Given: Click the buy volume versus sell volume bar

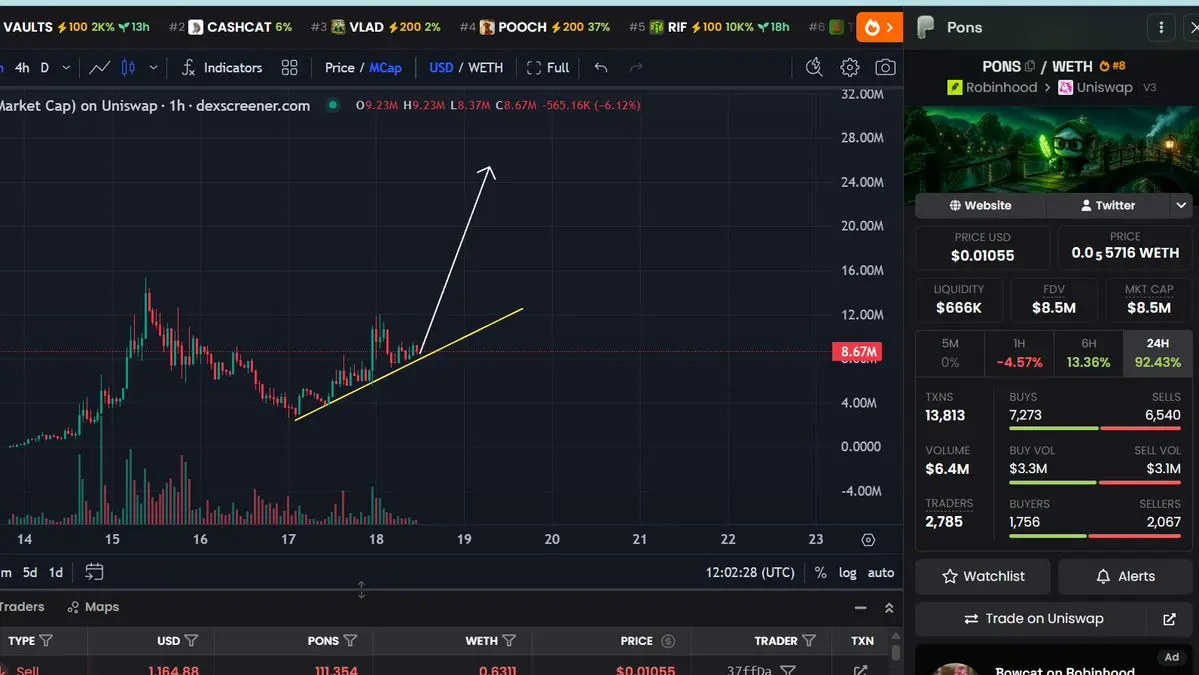Looking at the screenshot, I should click(x=1095, y=482).
